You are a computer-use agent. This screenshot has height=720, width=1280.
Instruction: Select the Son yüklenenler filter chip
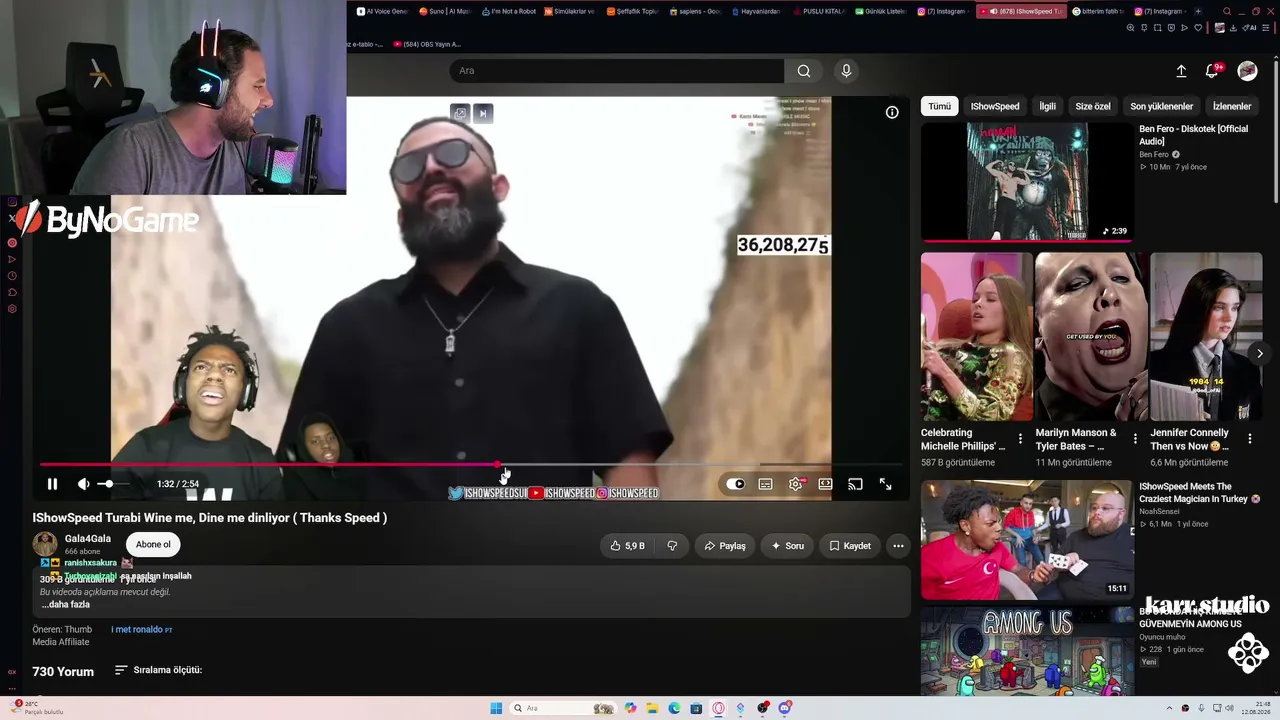tap(1162, 106)
